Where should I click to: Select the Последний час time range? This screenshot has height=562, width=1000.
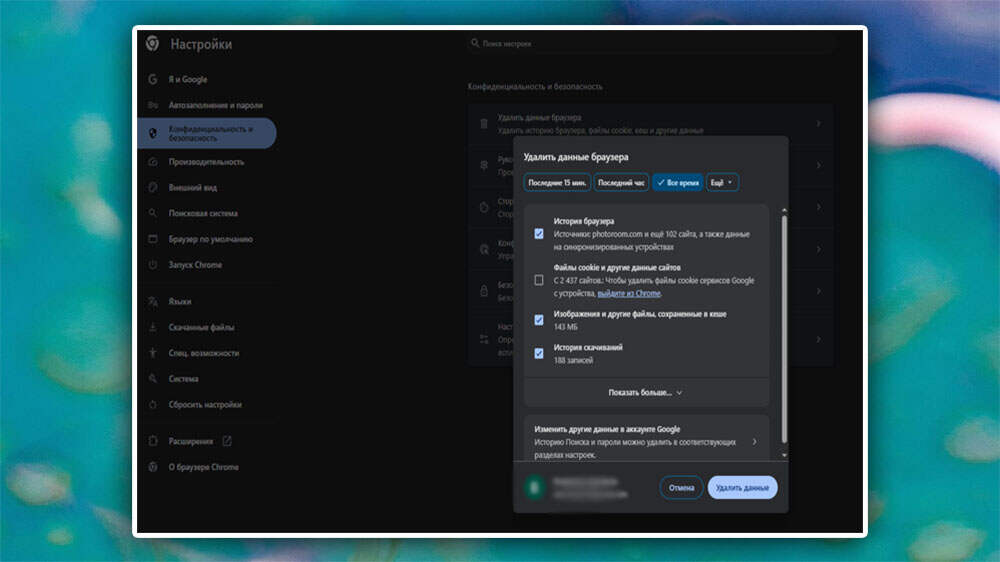tap(621, 182)
